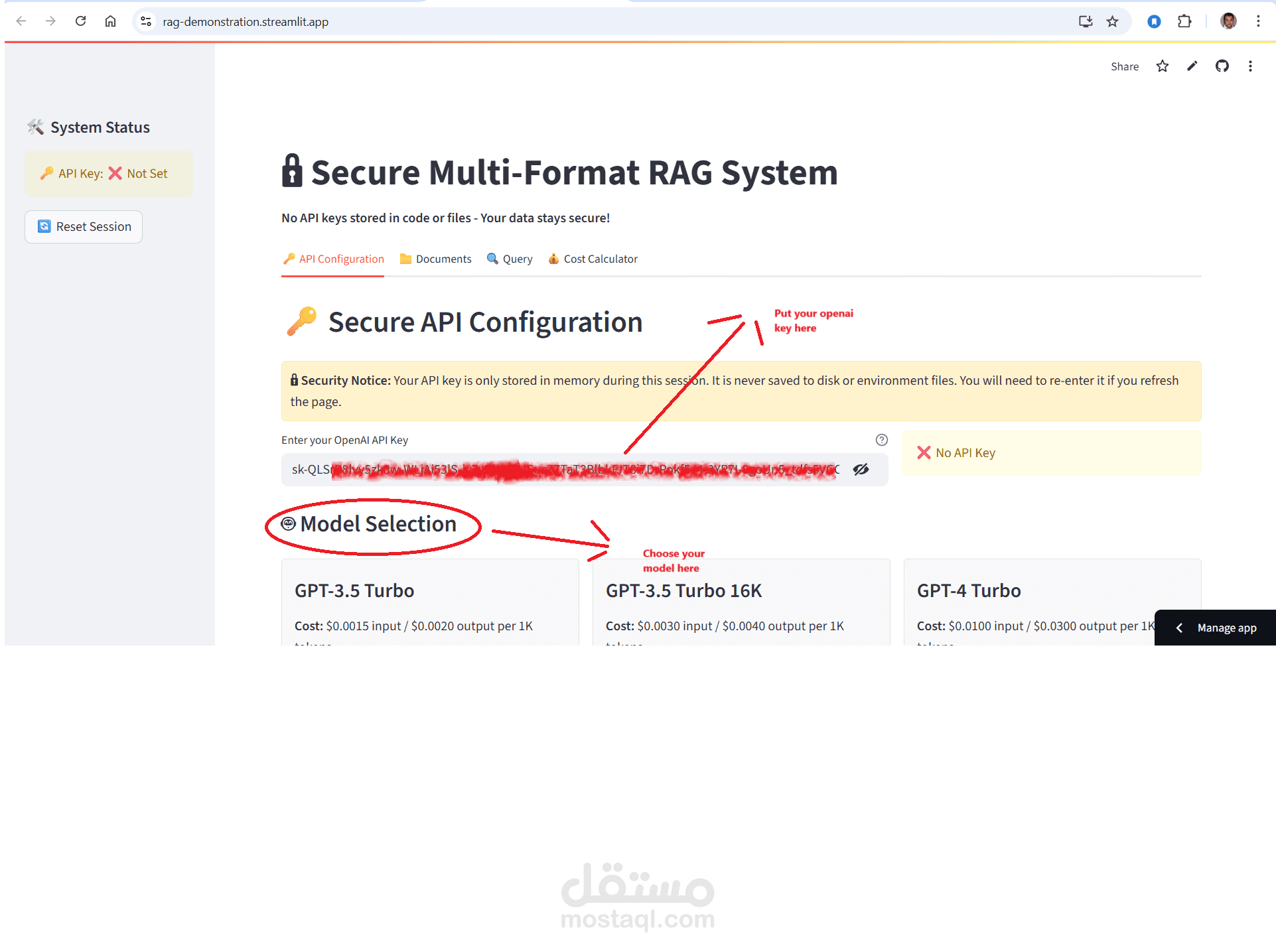Open the Extensions puzzle icon
Image resolution: width=1276 pixels, height=952 pixels.
[x=1184, y=21]
